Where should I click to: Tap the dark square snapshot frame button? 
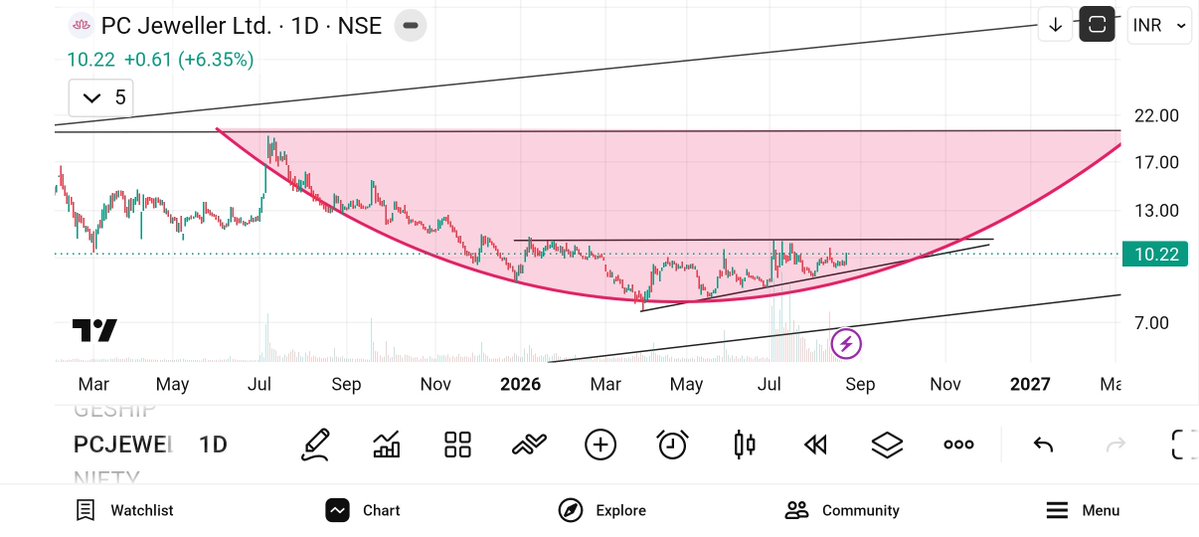(x=1097, y=25)
